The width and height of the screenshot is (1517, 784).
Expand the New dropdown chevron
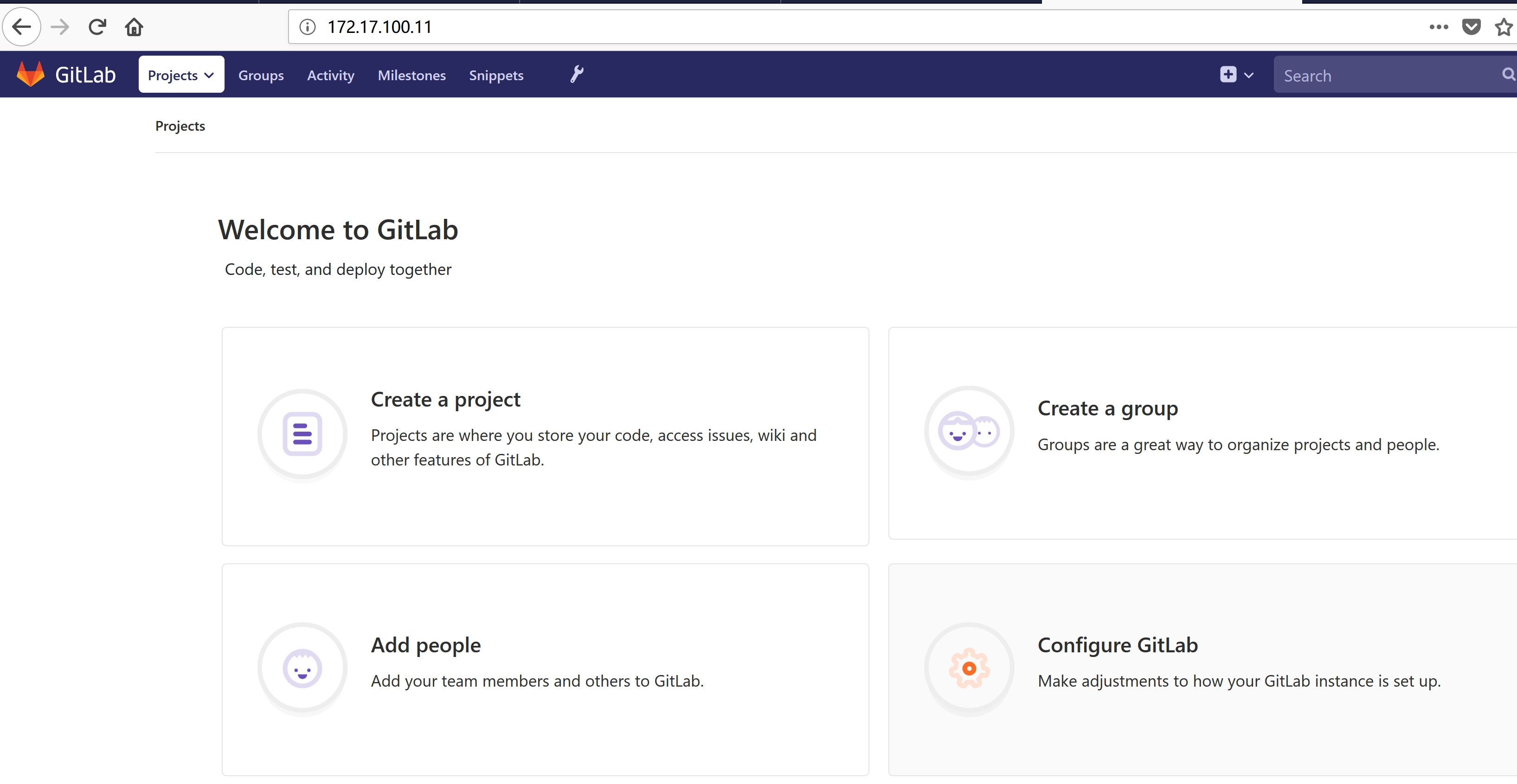[1248, 75]
